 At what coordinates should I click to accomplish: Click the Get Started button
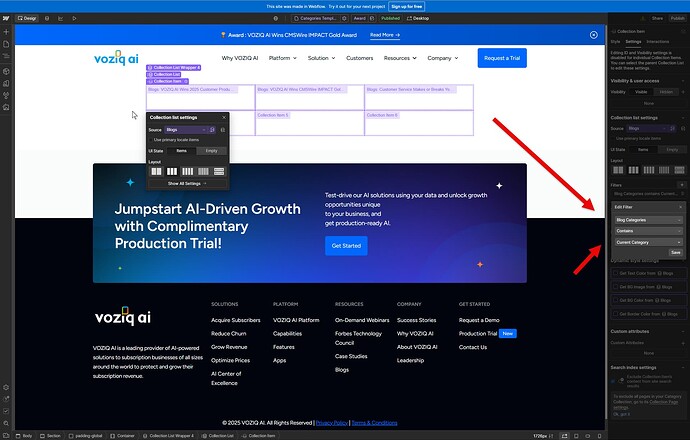pos(346,246)
